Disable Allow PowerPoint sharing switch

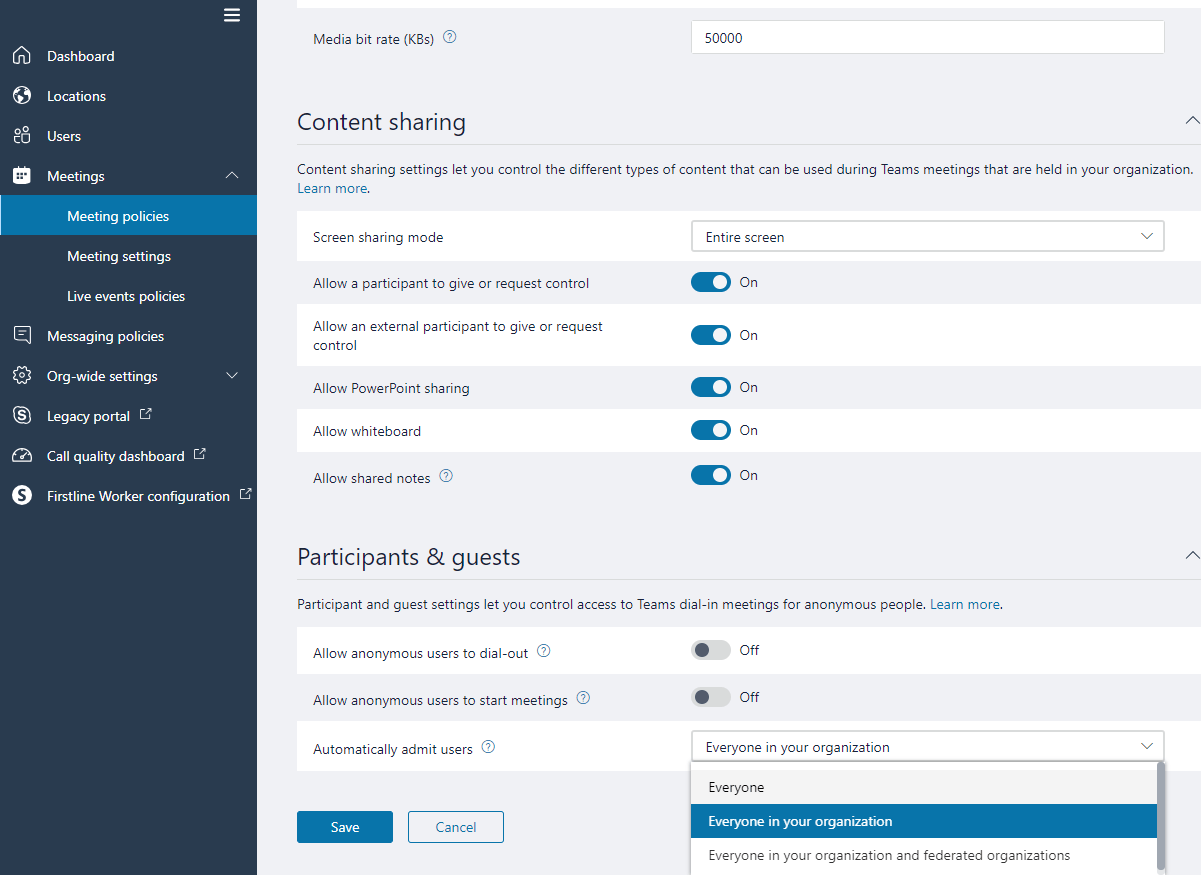click(x=711, y=387)
